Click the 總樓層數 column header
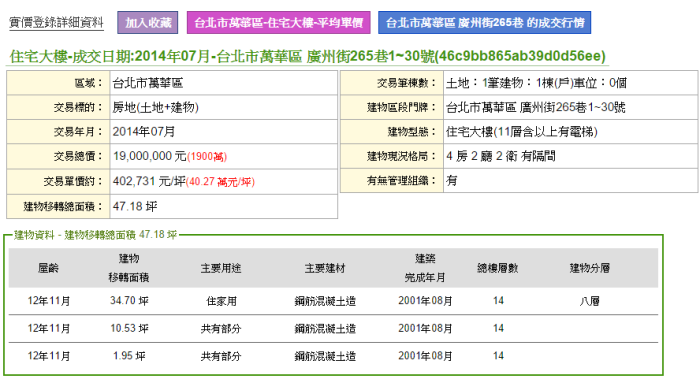This screenshot has height=379, width=700. [498, 268]
